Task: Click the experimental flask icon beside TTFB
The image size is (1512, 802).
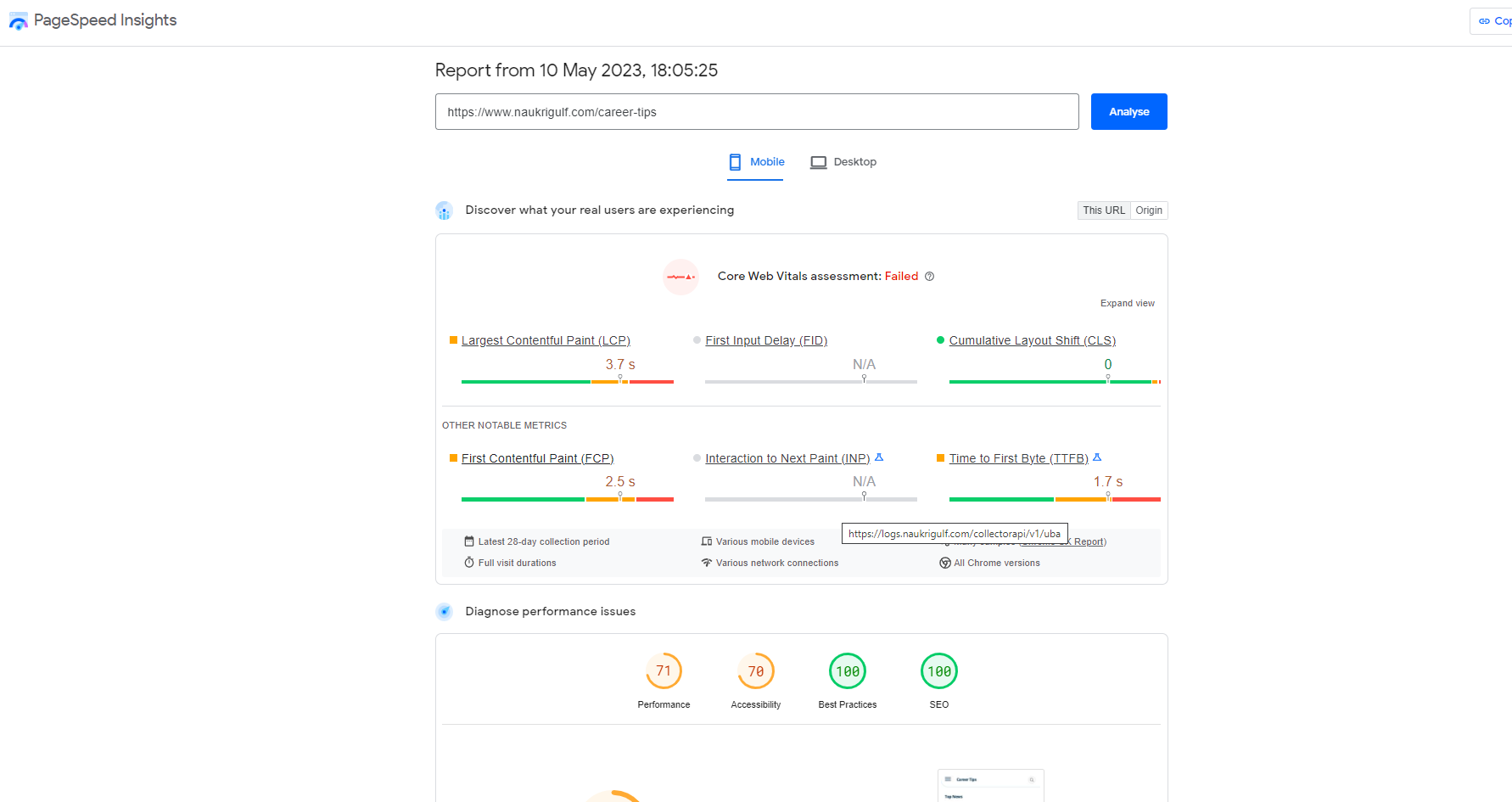Action: click(x=1097, y=457)
